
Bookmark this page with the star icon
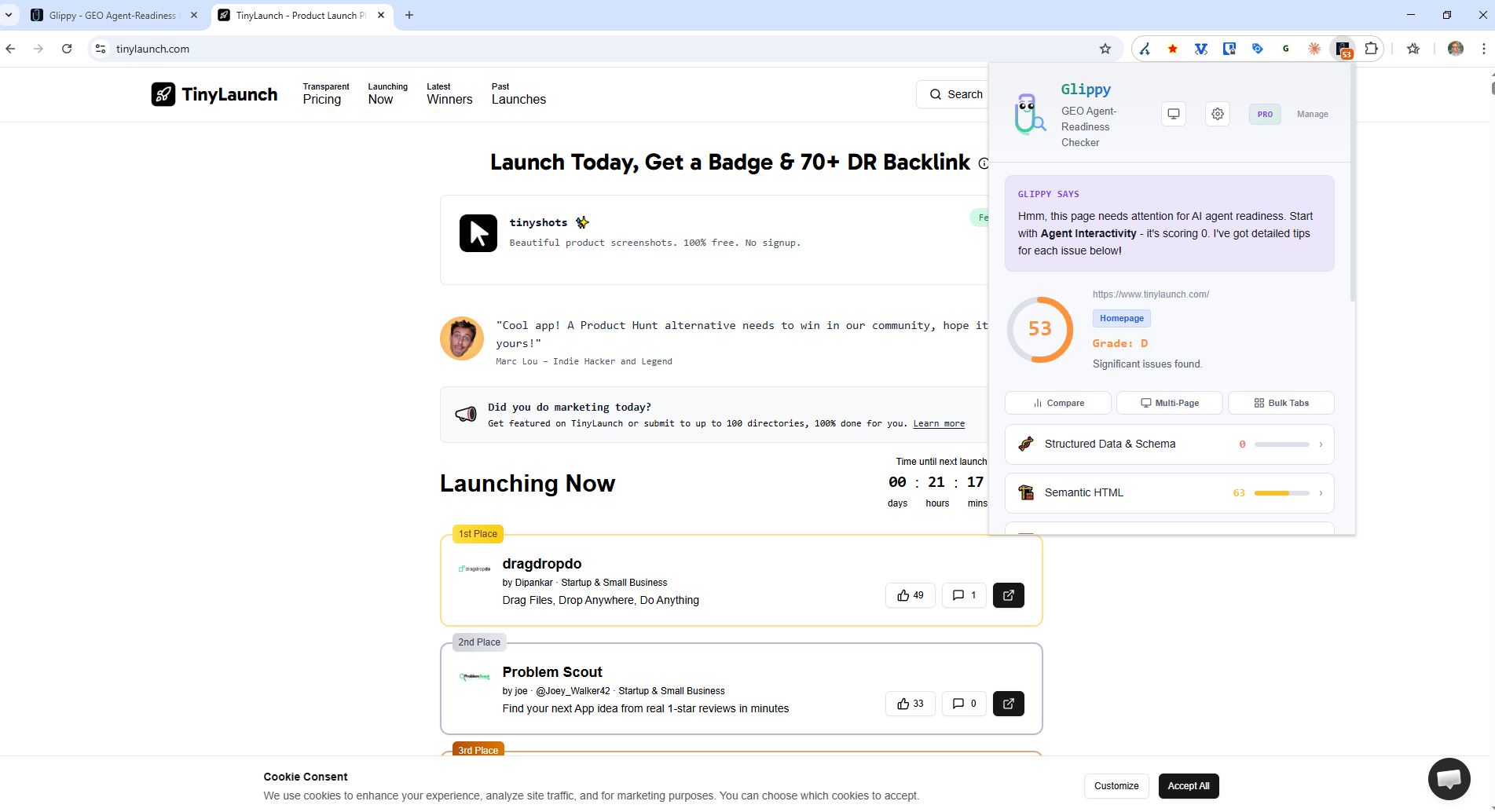point(1105,49)
